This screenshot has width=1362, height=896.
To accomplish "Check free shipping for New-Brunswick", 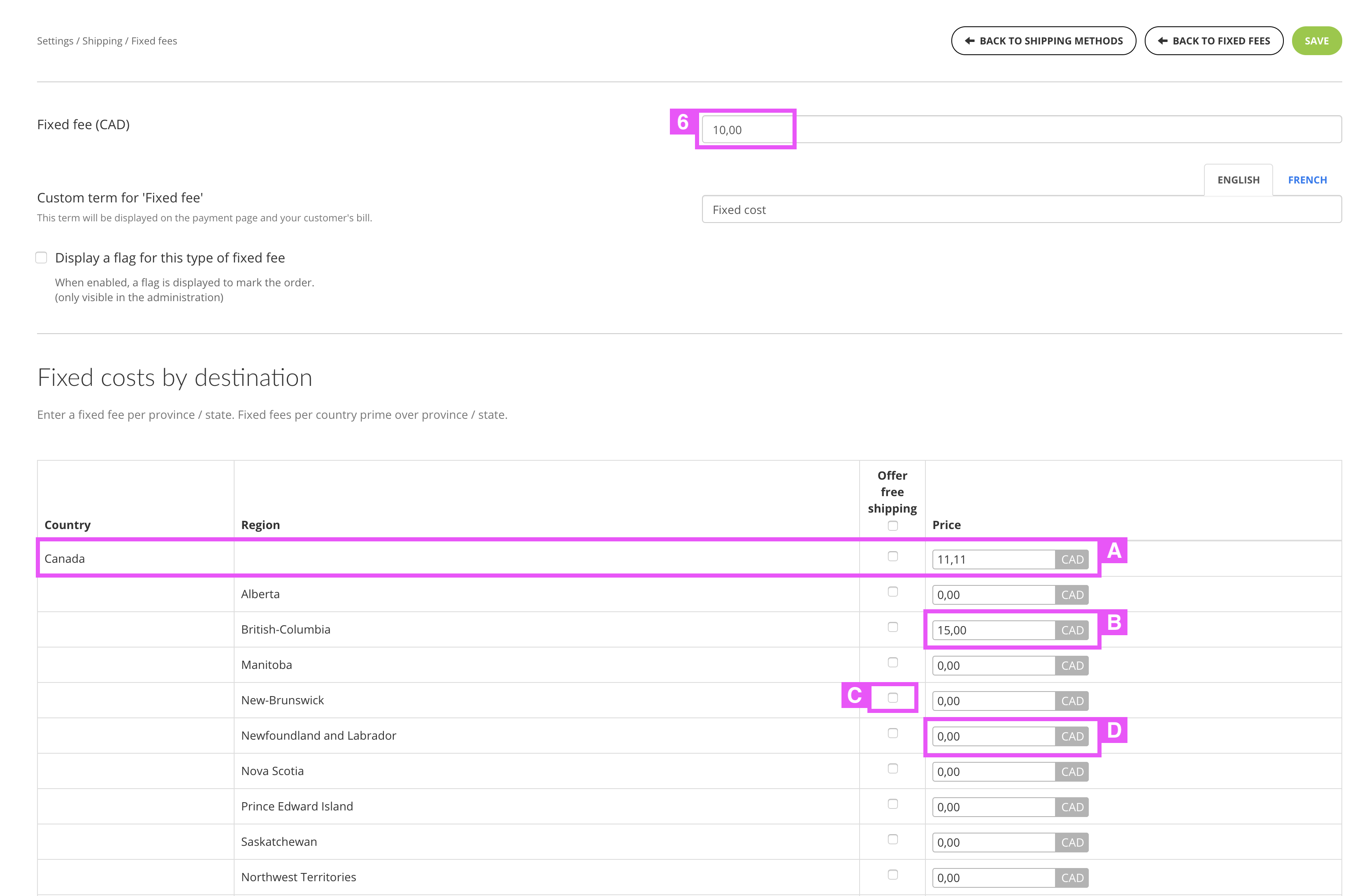I will (x=893, y=697).
